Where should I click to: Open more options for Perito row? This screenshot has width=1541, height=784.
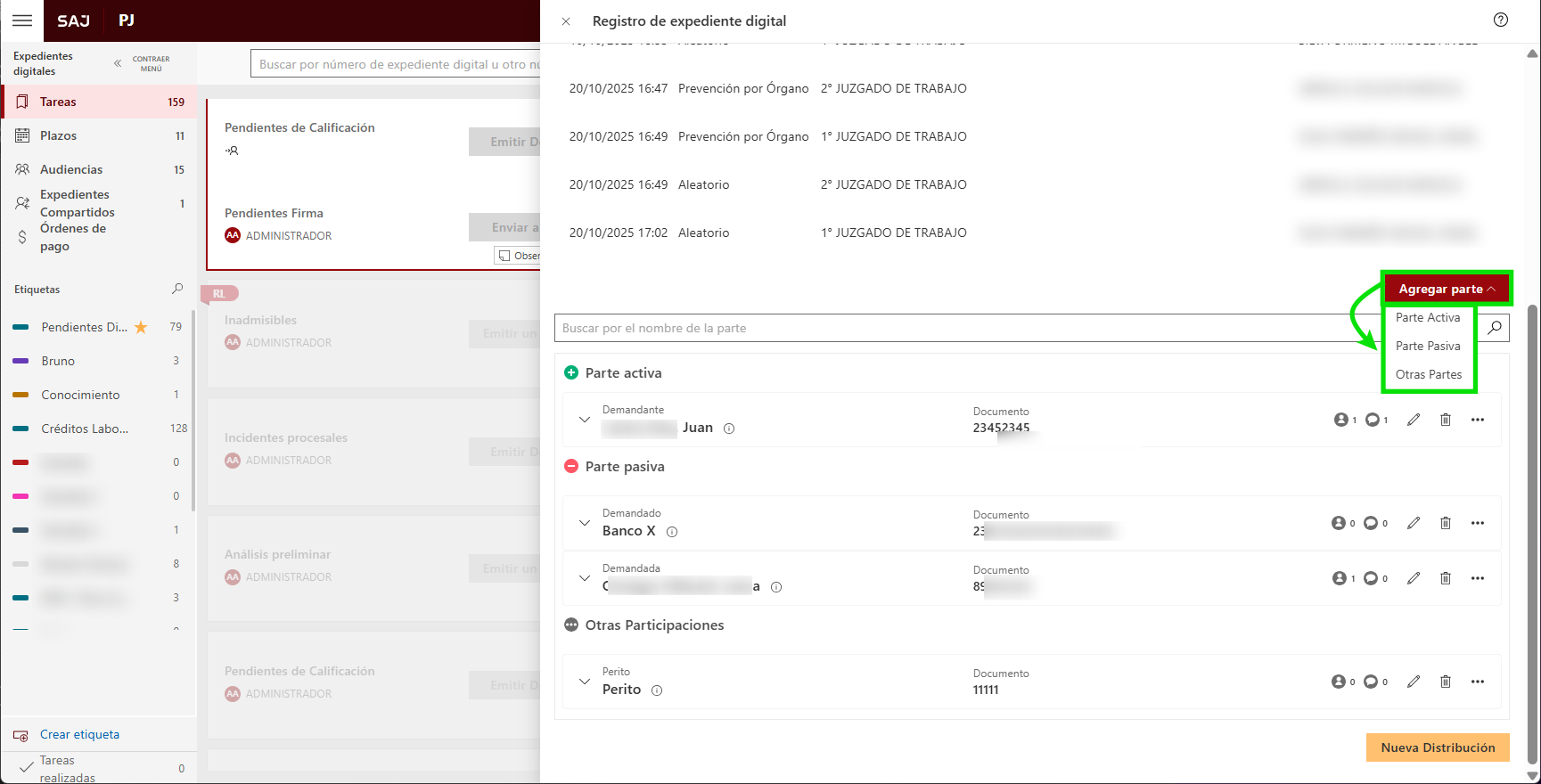tap(1478, 682)
